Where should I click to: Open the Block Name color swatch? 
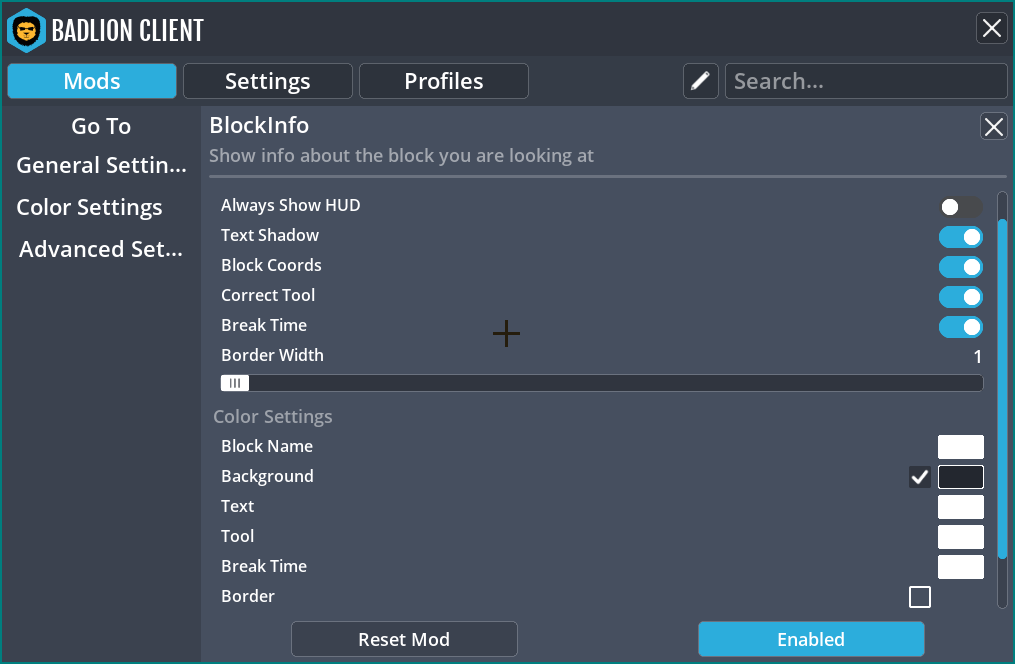click(x=961, y=447)
